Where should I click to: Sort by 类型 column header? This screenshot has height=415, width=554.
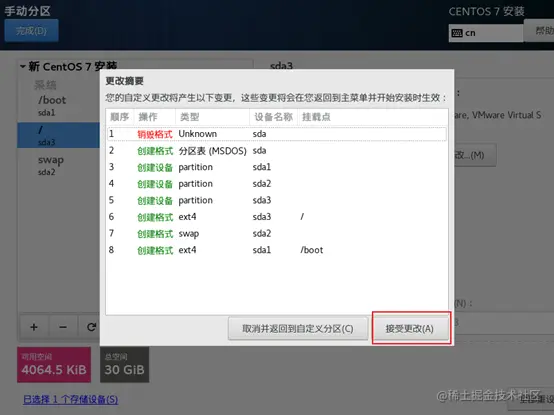(213, 117)
